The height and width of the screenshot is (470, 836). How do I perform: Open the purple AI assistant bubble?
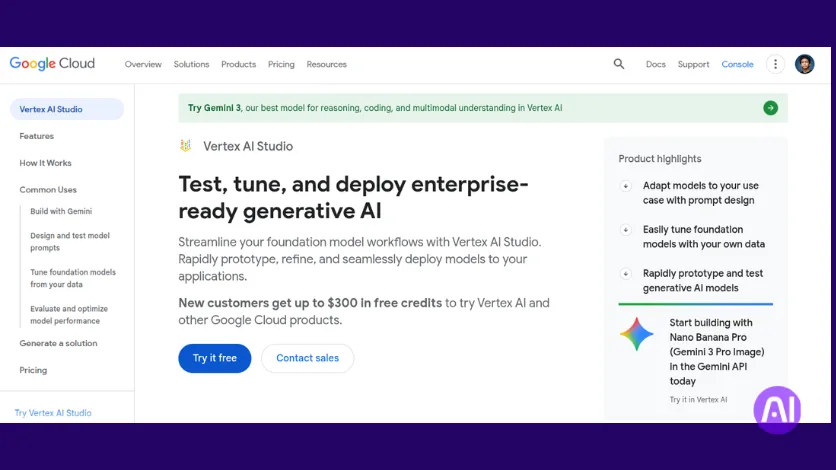click(777, 410)
